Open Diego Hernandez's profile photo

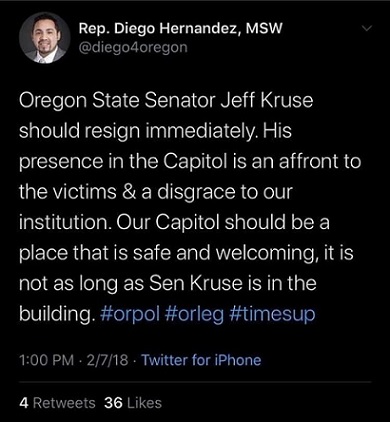coord(45,38)
